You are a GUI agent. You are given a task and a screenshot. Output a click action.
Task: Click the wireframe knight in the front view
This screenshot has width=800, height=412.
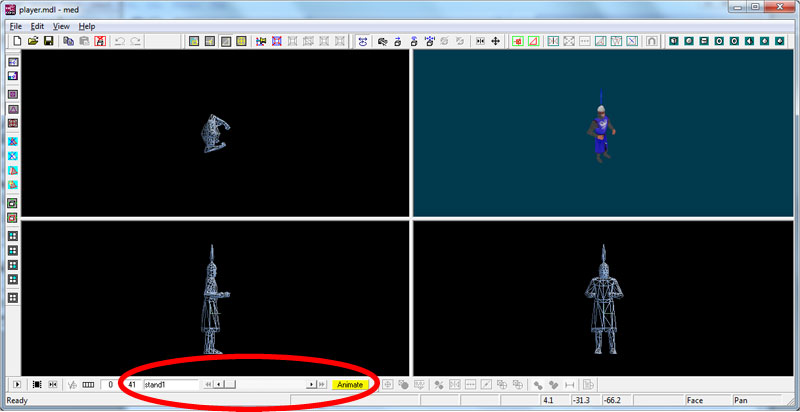pos(604,300)
